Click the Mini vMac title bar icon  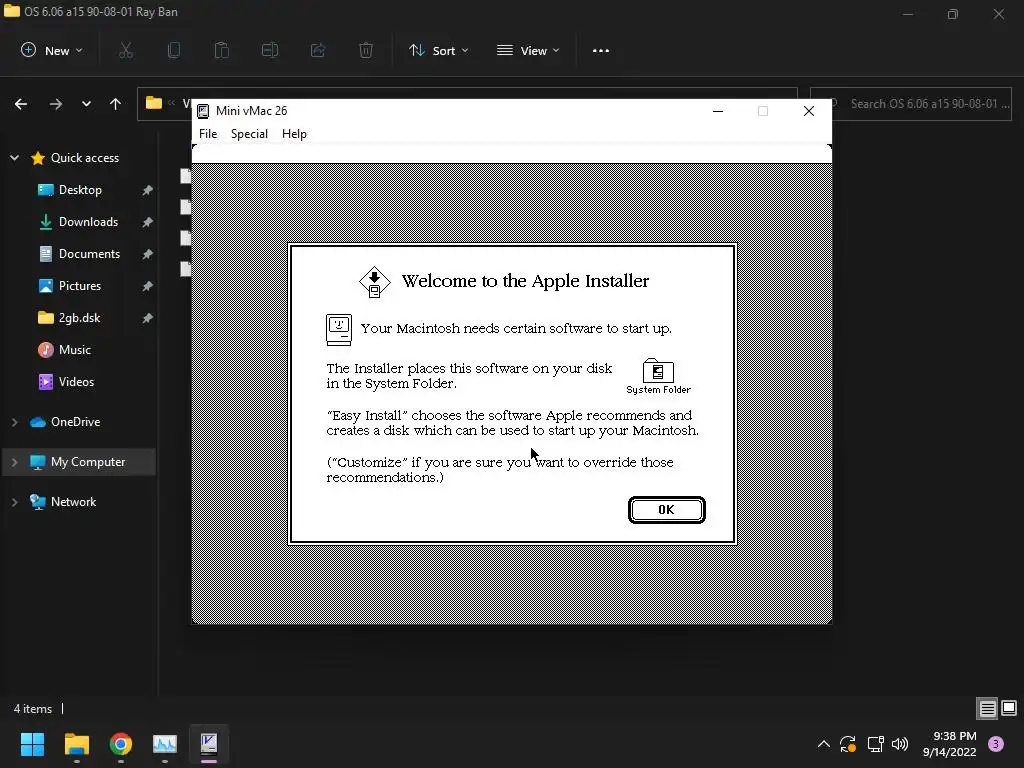click(203, 111)
